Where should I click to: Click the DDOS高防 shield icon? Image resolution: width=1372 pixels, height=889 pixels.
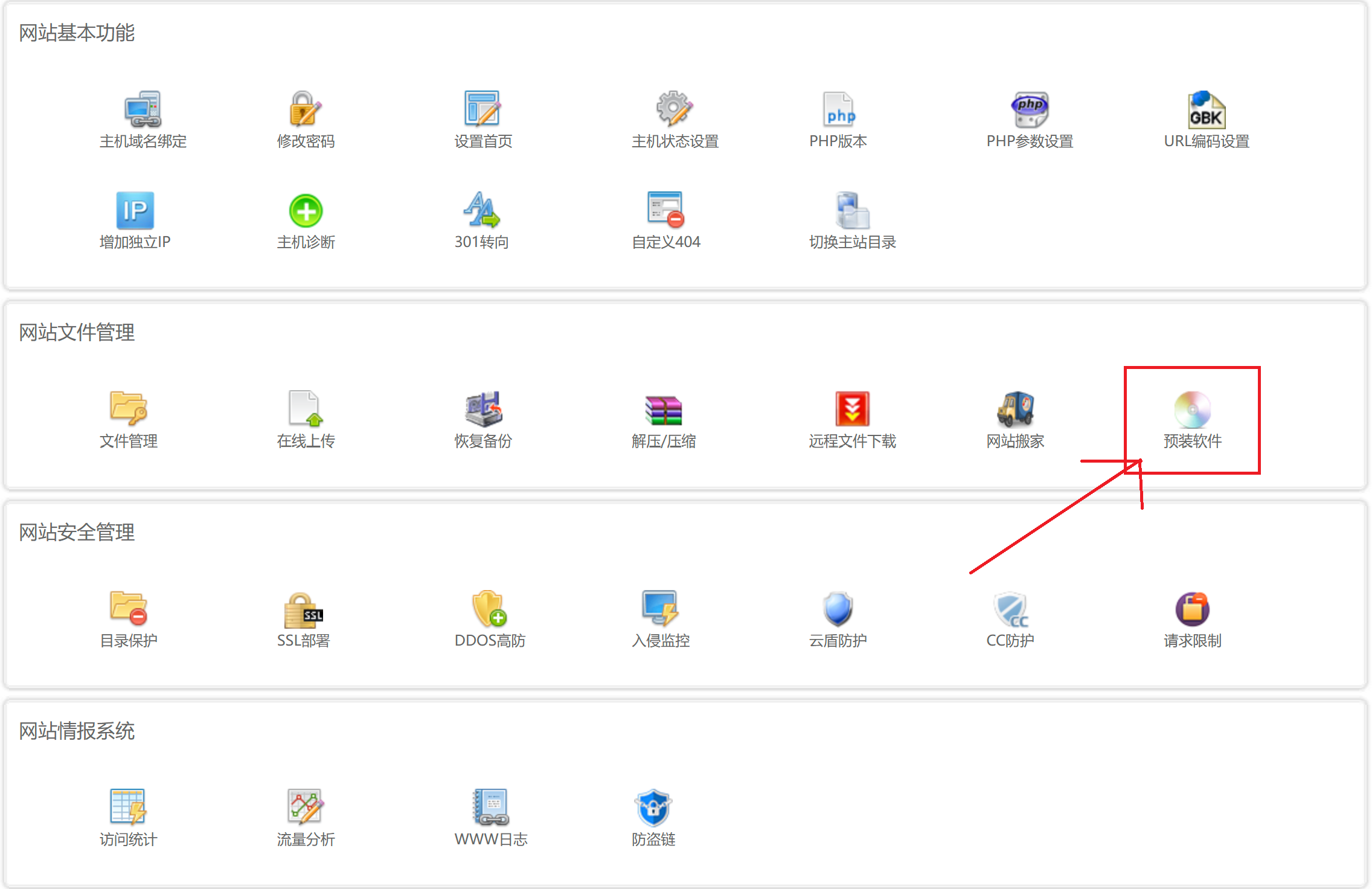tap(489, 609)
